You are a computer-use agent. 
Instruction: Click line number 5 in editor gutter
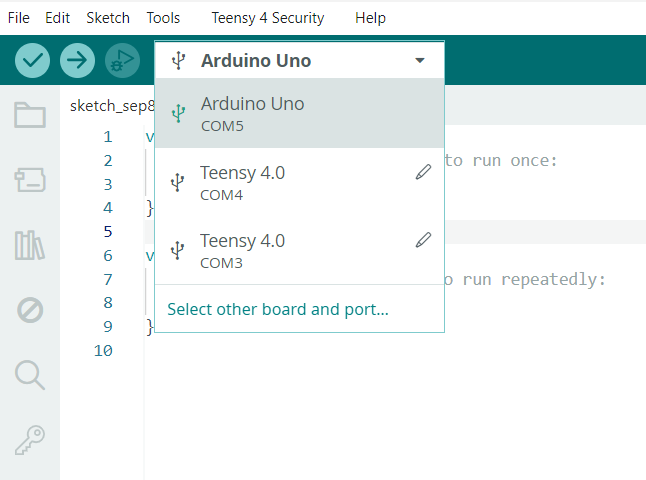(108, 232)
